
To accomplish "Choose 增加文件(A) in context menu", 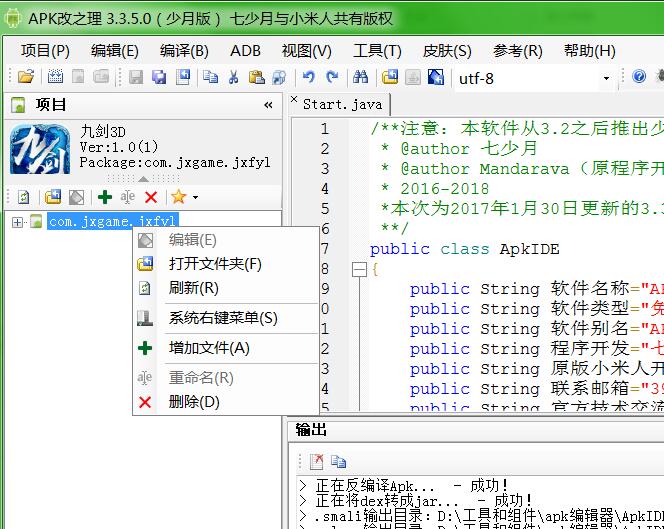I will coord(209,348).
